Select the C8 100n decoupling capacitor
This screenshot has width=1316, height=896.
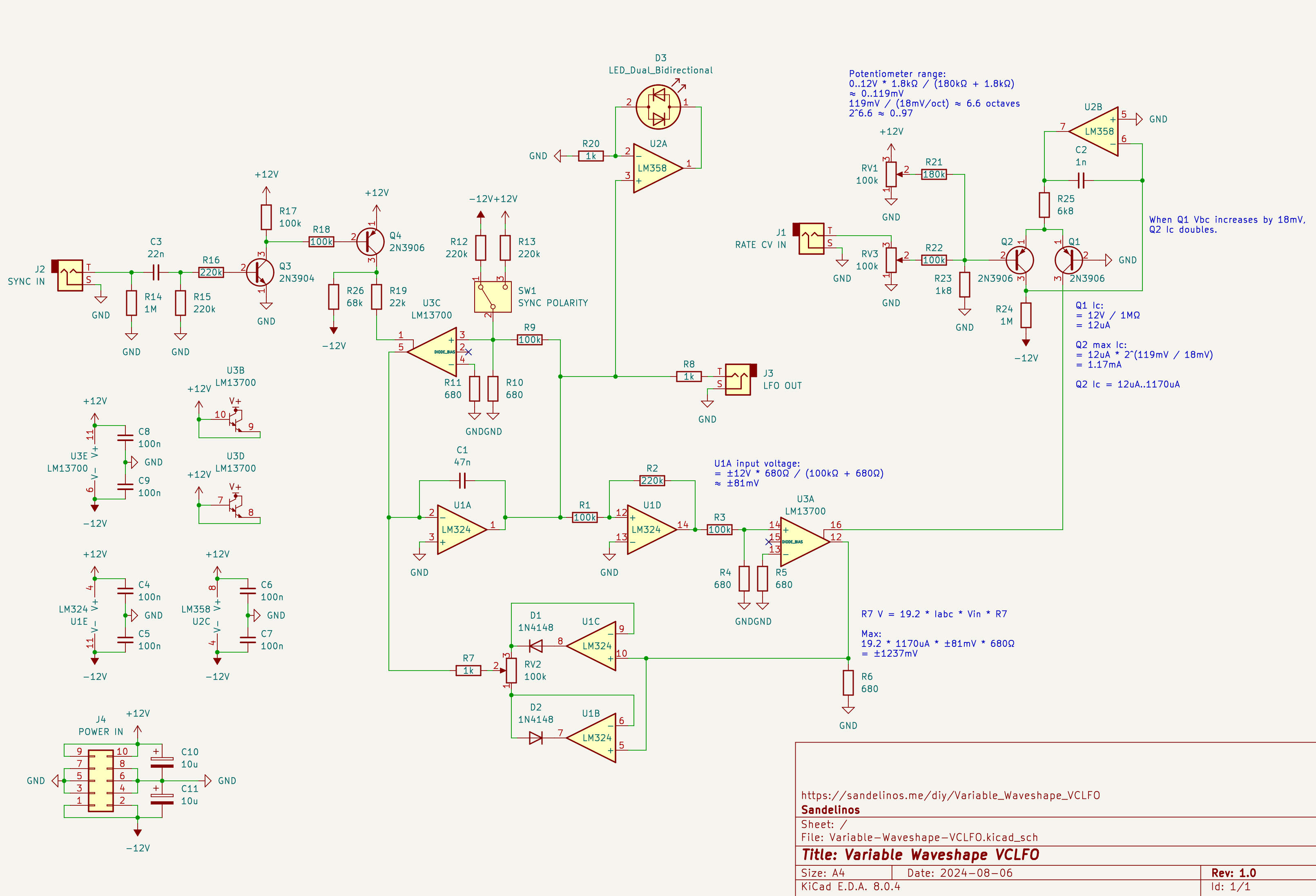click(x=125, y=437)
